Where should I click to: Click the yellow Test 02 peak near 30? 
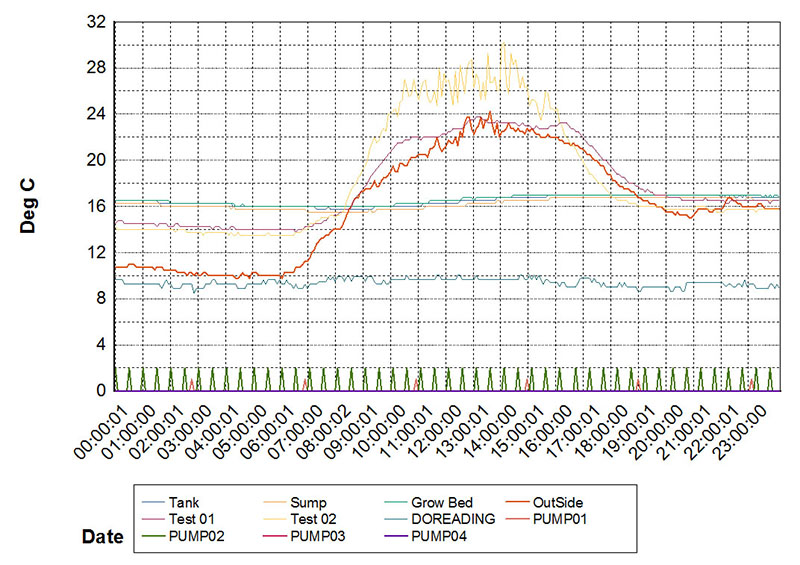(x=504, y=44)
